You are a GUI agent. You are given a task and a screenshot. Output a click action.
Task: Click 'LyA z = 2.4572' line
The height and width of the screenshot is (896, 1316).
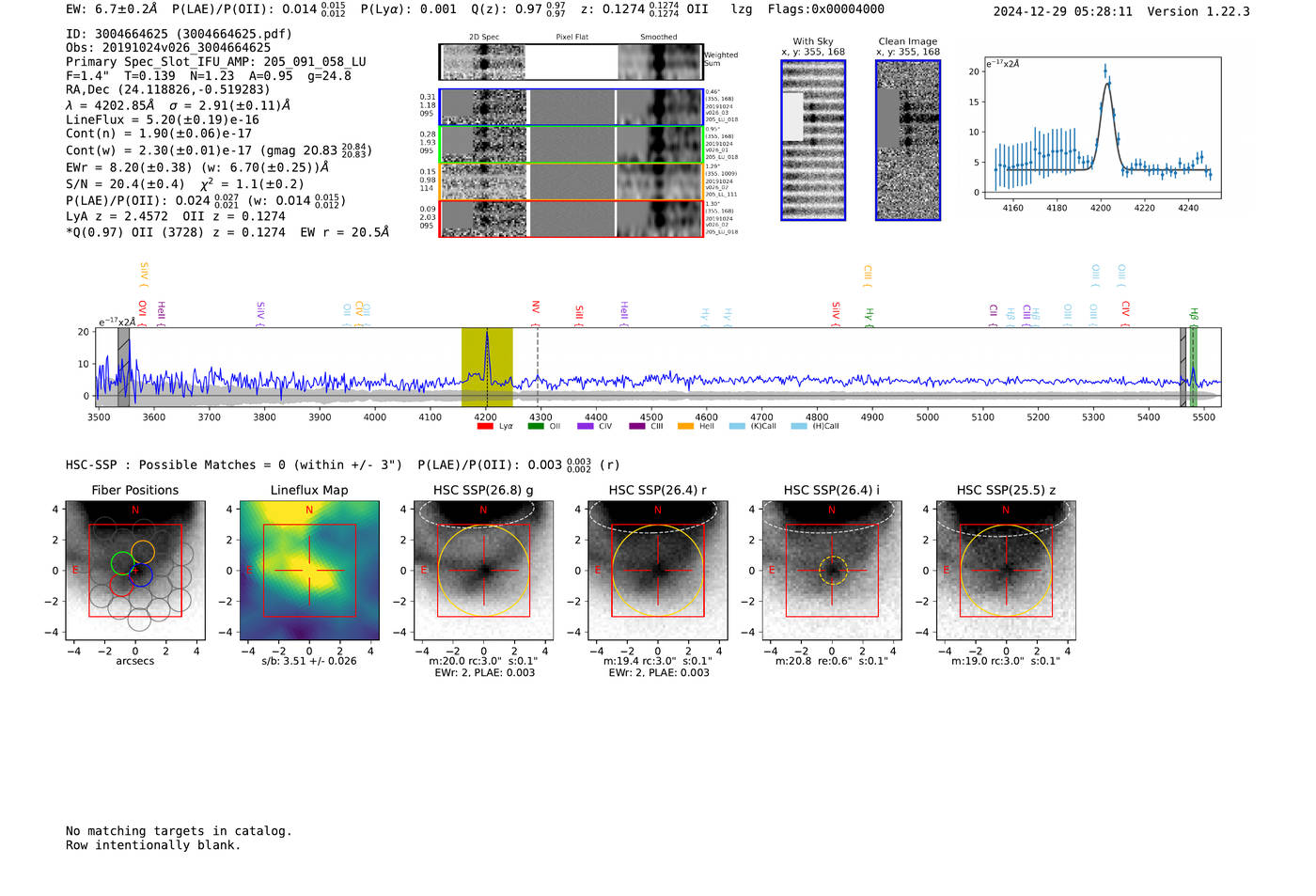coord(117,216)
